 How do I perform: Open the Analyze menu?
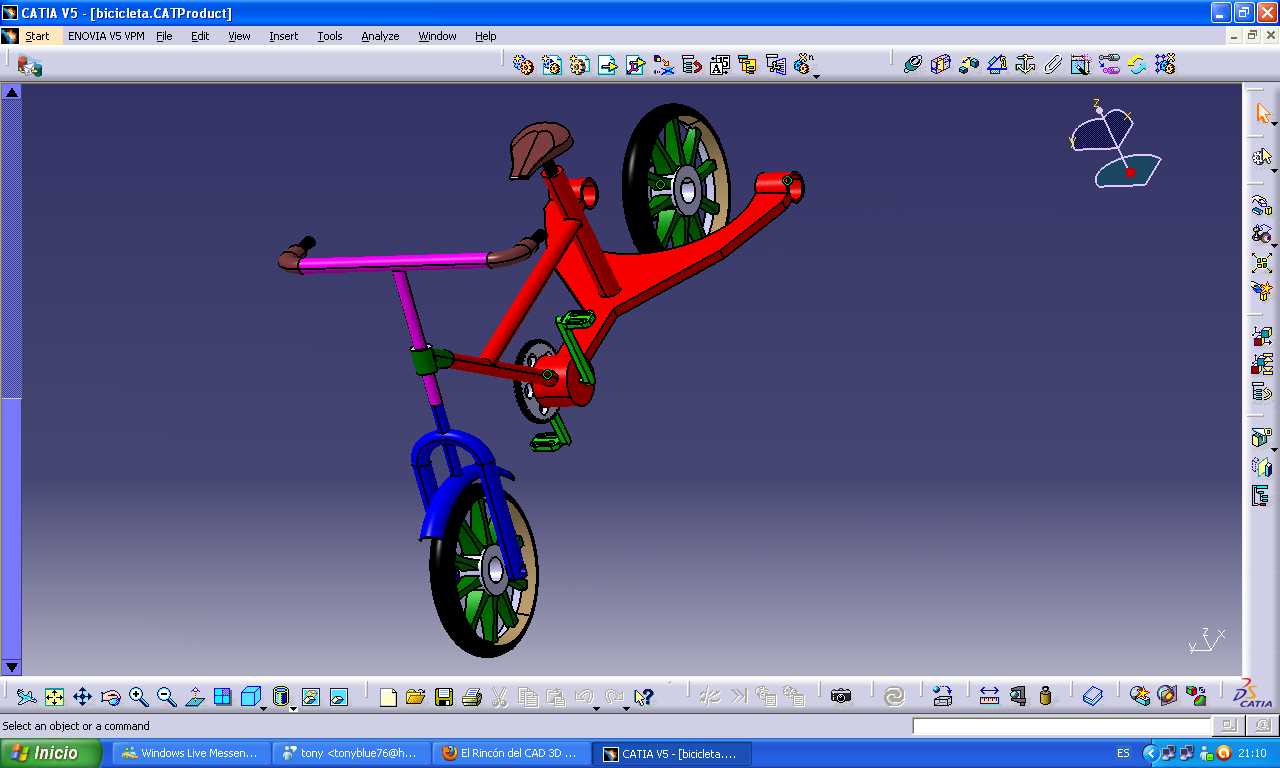(380, 36)
